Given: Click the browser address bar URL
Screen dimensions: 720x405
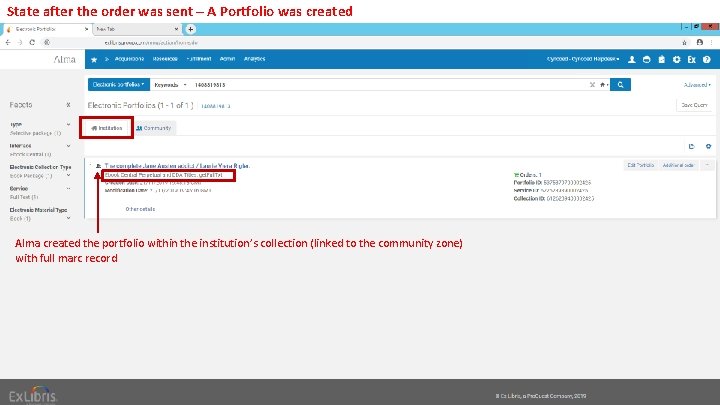Looking at the screenshot, I should coord(151,43).
